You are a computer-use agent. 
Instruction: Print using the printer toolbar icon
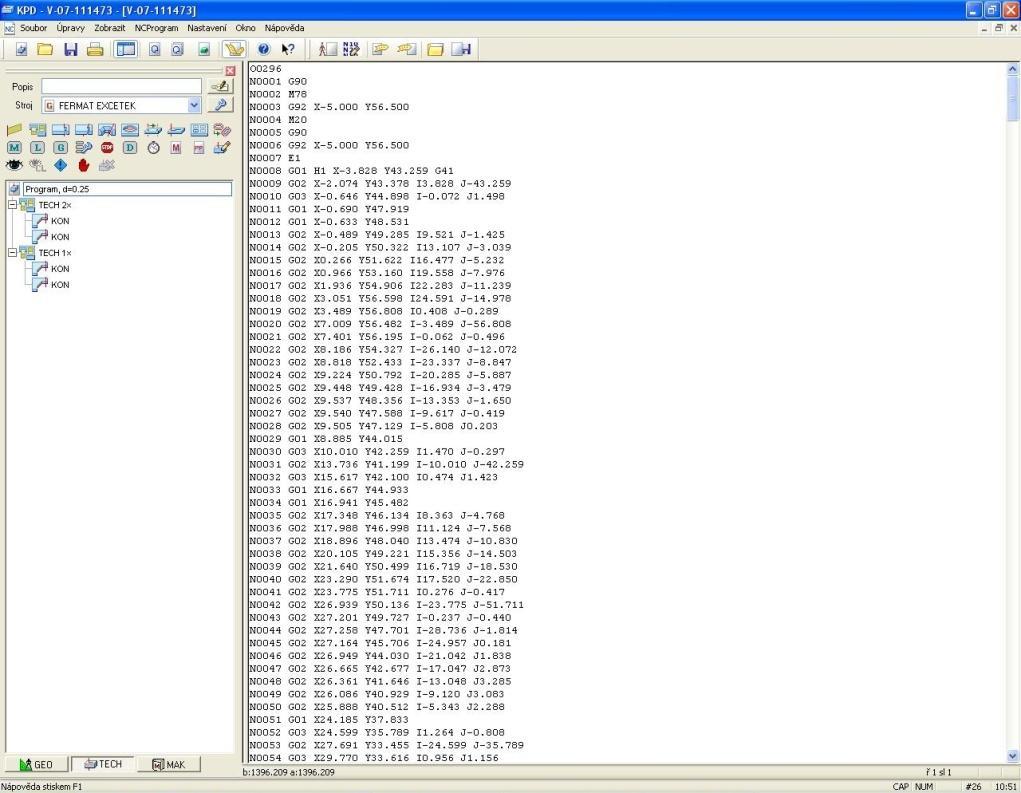pyautogui.click(x=95, y=49)
